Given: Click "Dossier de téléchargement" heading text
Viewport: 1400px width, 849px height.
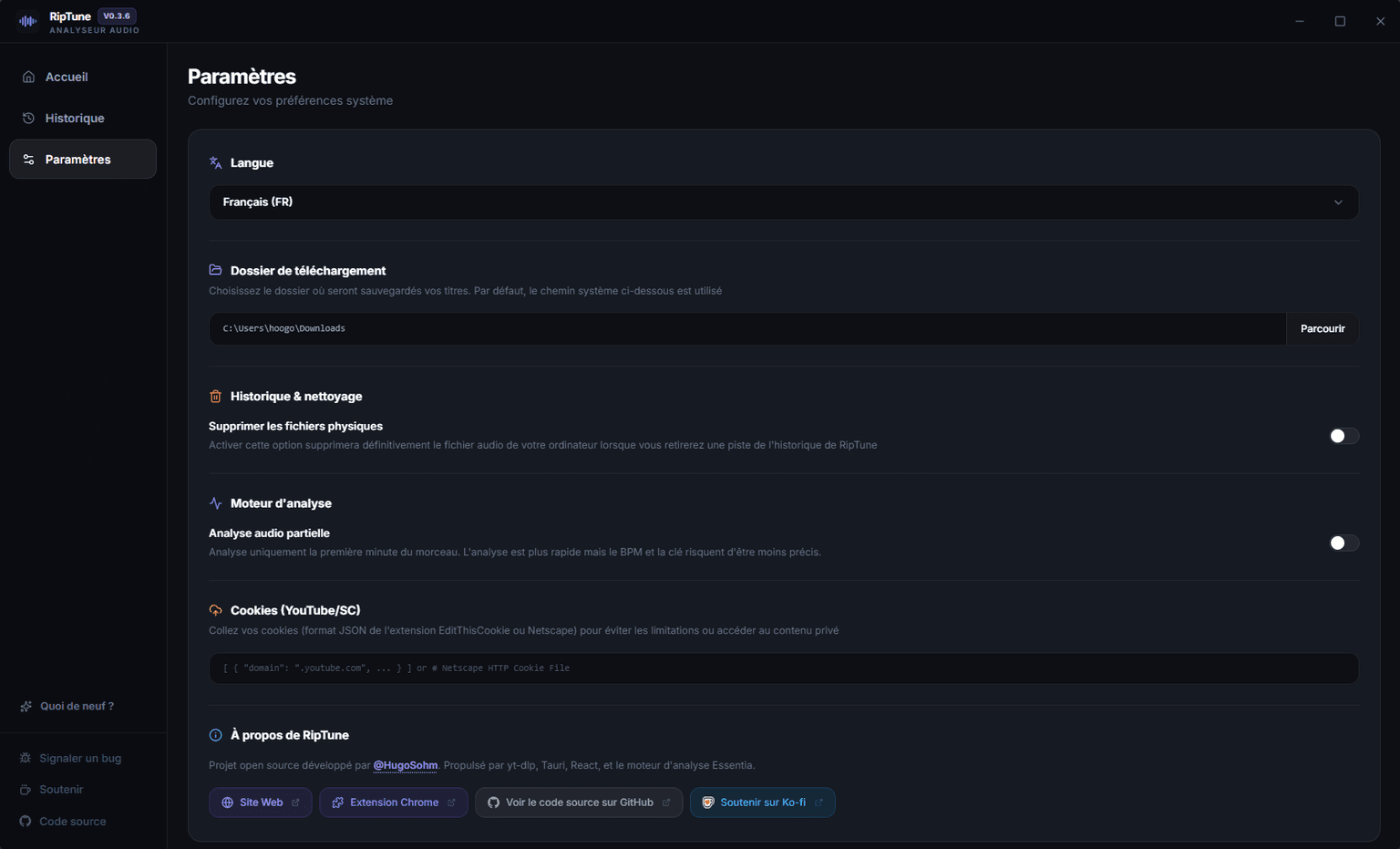Looking at the screenshot, I should click(308, 271).
